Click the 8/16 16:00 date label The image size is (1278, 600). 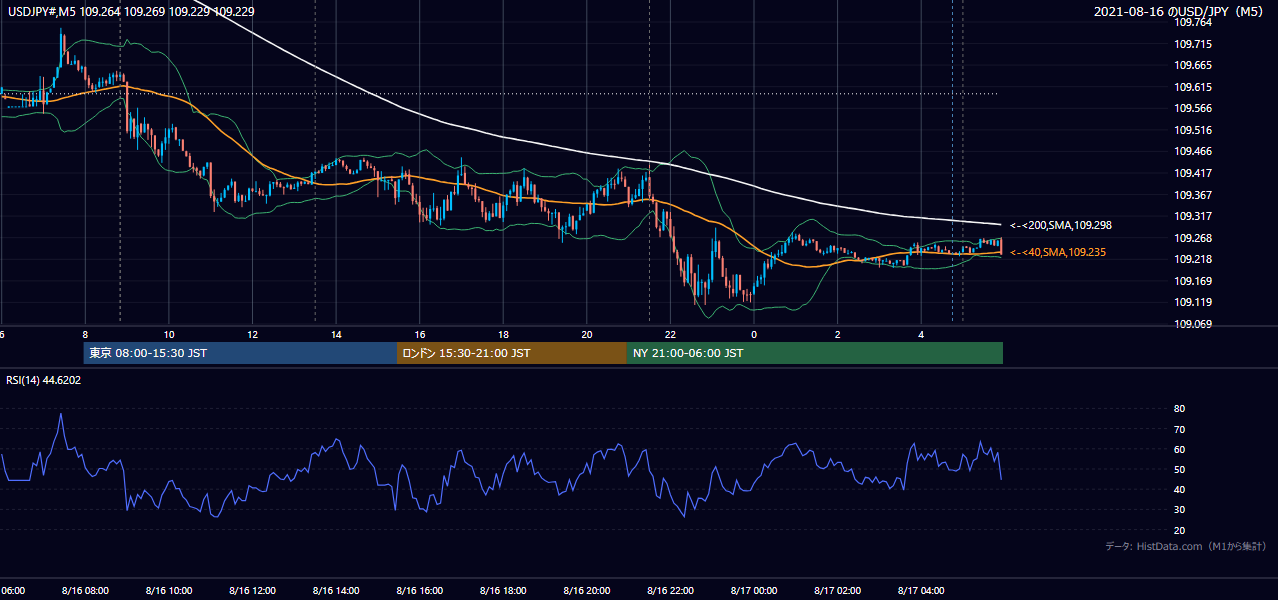pyautogui.click(x=420, y=591)
